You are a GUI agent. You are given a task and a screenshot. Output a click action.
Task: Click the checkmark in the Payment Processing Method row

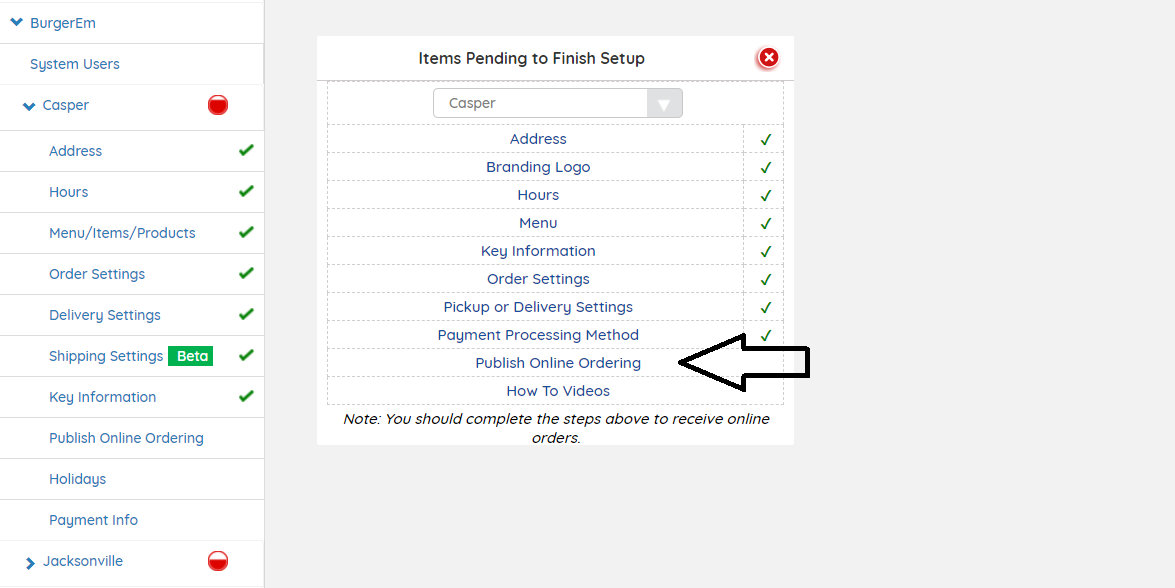[x=766, y=335]
